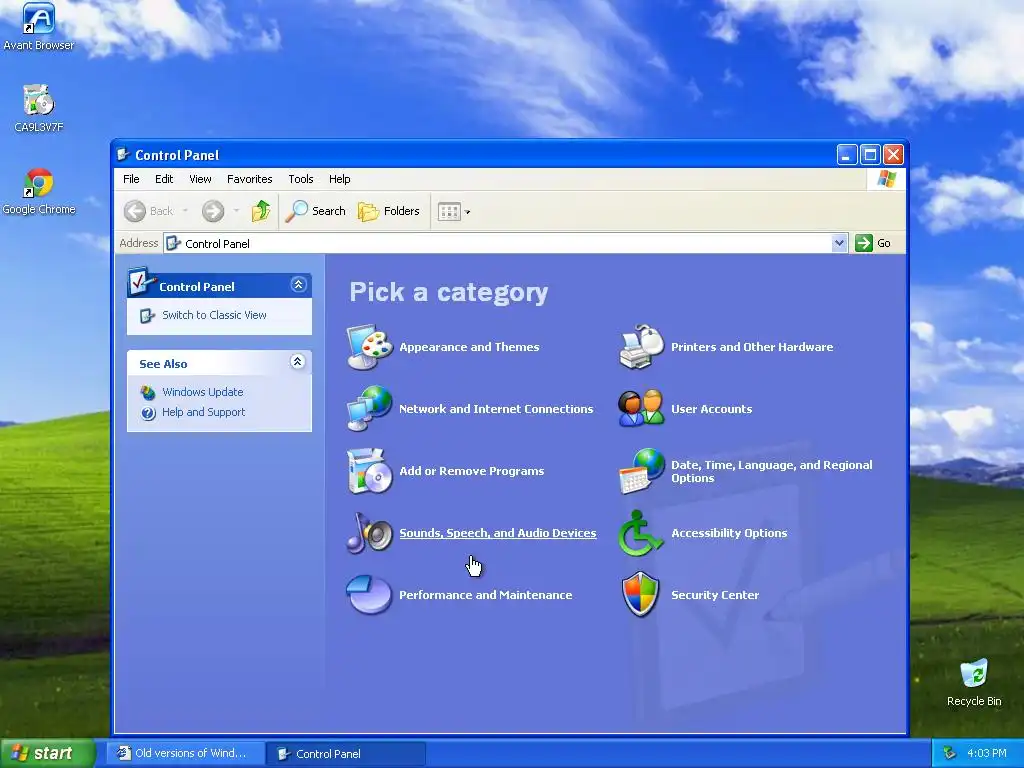Image resolution: width=1024 pixels, height=768 pixels.
Task: Open the Add or Remove Programs CD icon
Action: (370, 471)
